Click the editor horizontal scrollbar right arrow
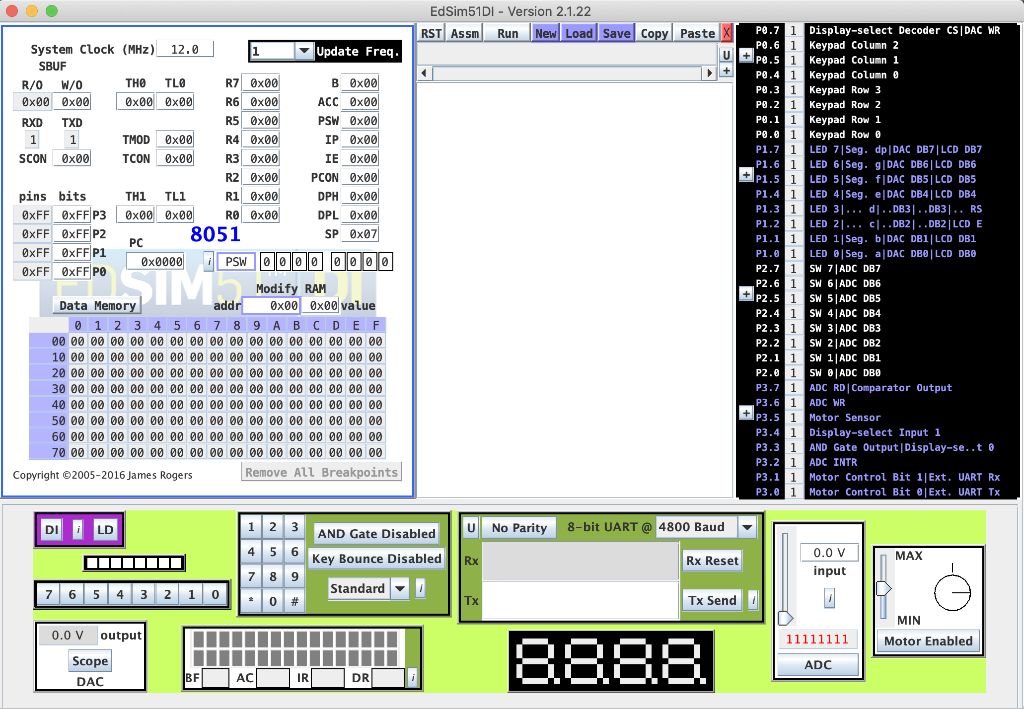1024x709 pixels. [709, 73]
